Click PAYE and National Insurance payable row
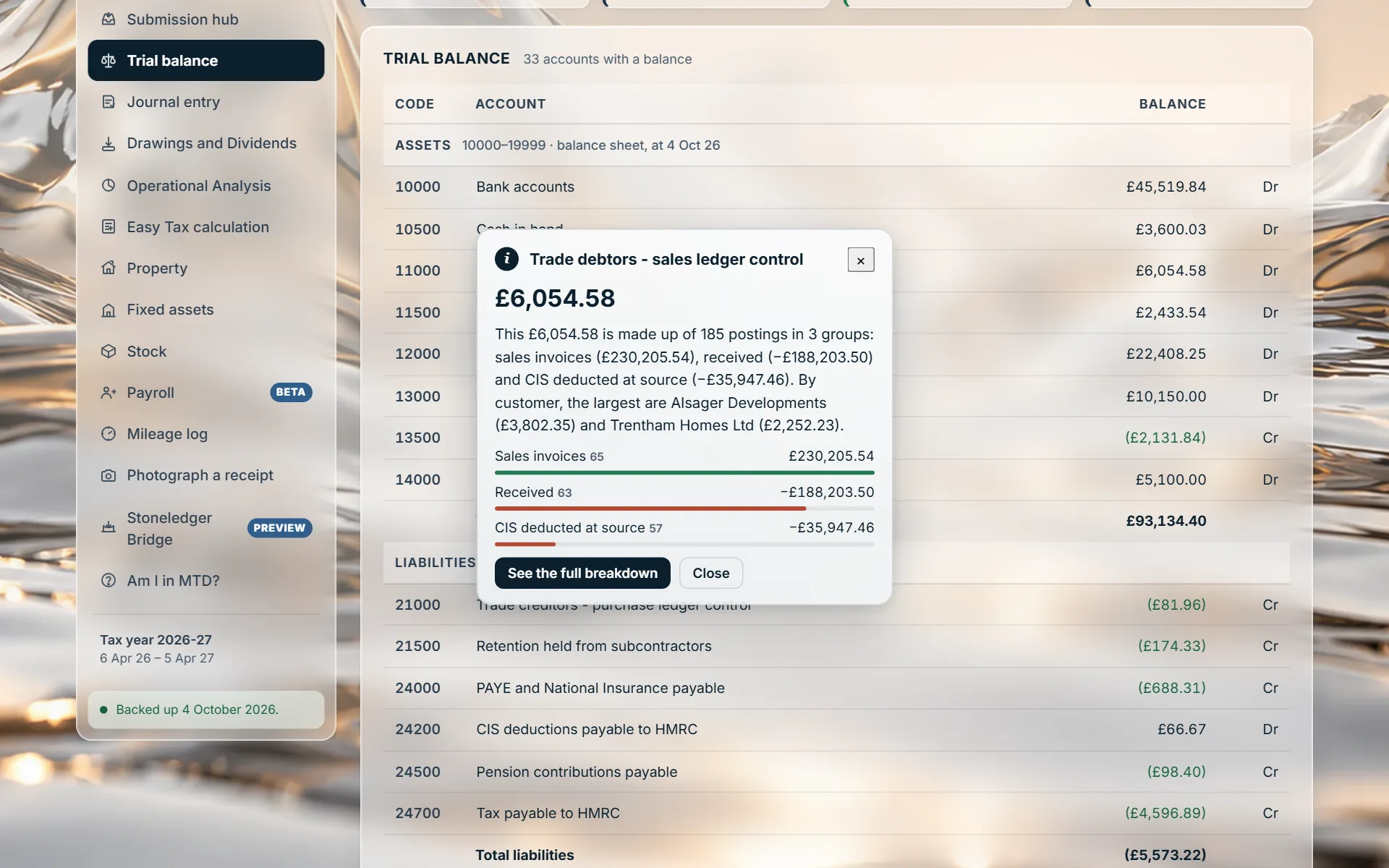The width and height of the screenshot is (1389, 868). pyautogui.click(x=836, y=689)
